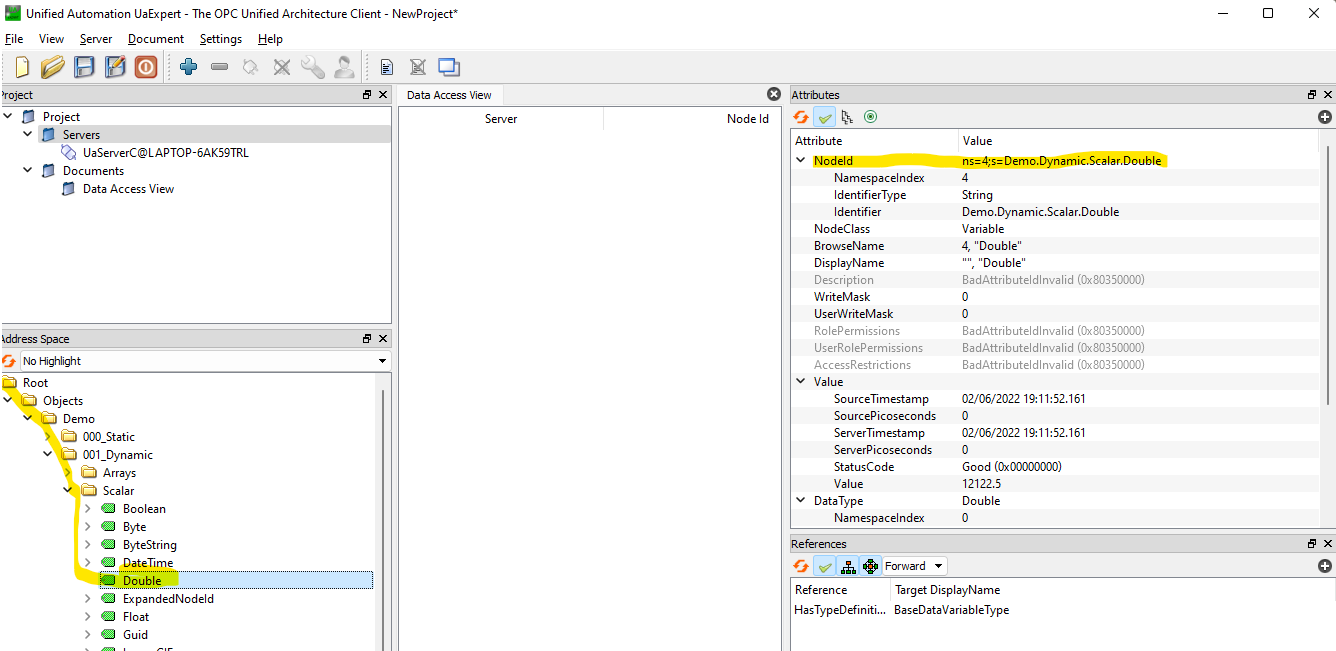Open a project with the folder icon
Image resolution: width=1336 pixels, height=651 pixels.
click(x=53, y=67)
